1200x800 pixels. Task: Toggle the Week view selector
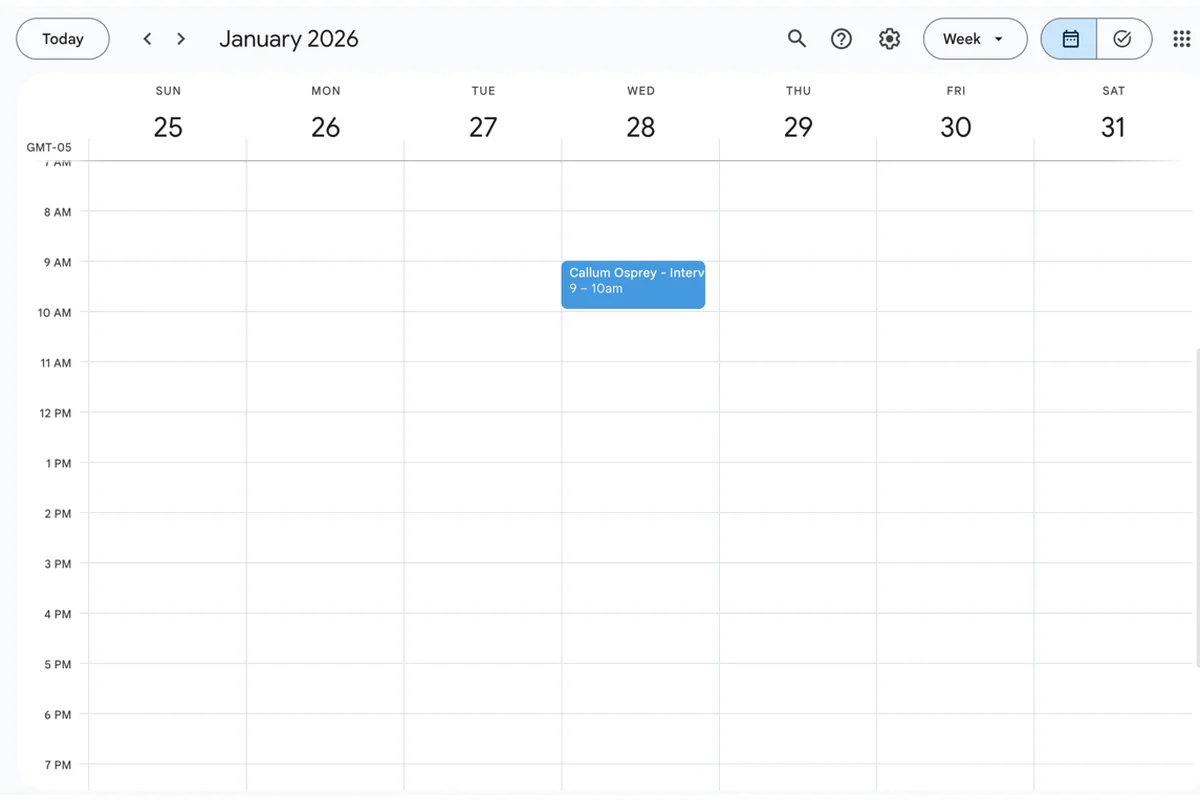[975, 39]
